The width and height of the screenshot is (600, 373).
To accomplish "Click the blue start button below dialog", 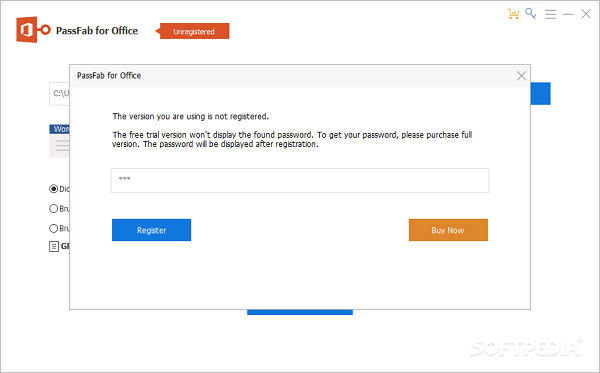I will [300, 312].
